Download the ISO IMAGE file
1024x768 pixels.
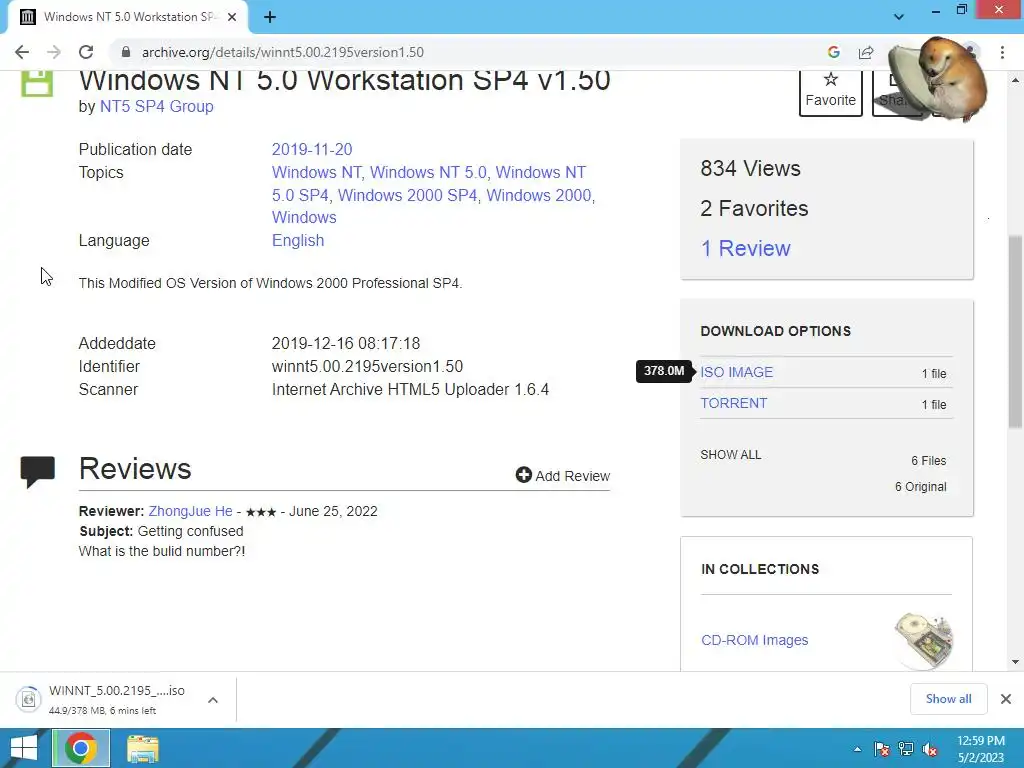[737, 372]
